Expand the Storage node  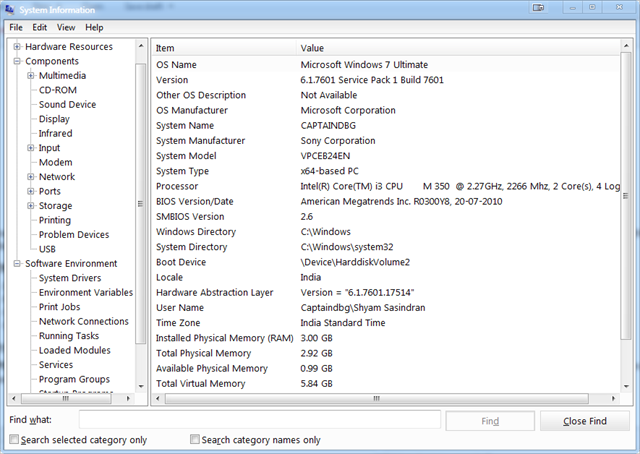pyautogui.click(x=31, y=206)
